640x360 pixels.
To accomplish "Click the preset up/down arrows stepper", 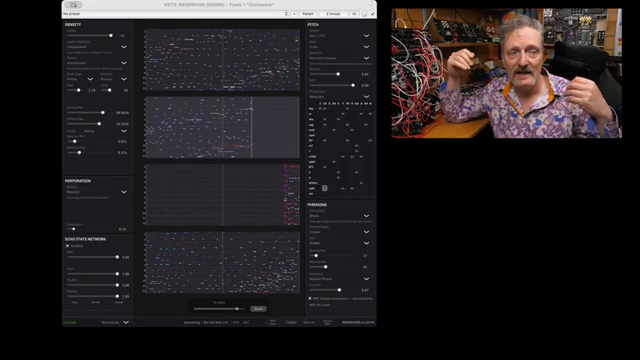I will [286, 14].
